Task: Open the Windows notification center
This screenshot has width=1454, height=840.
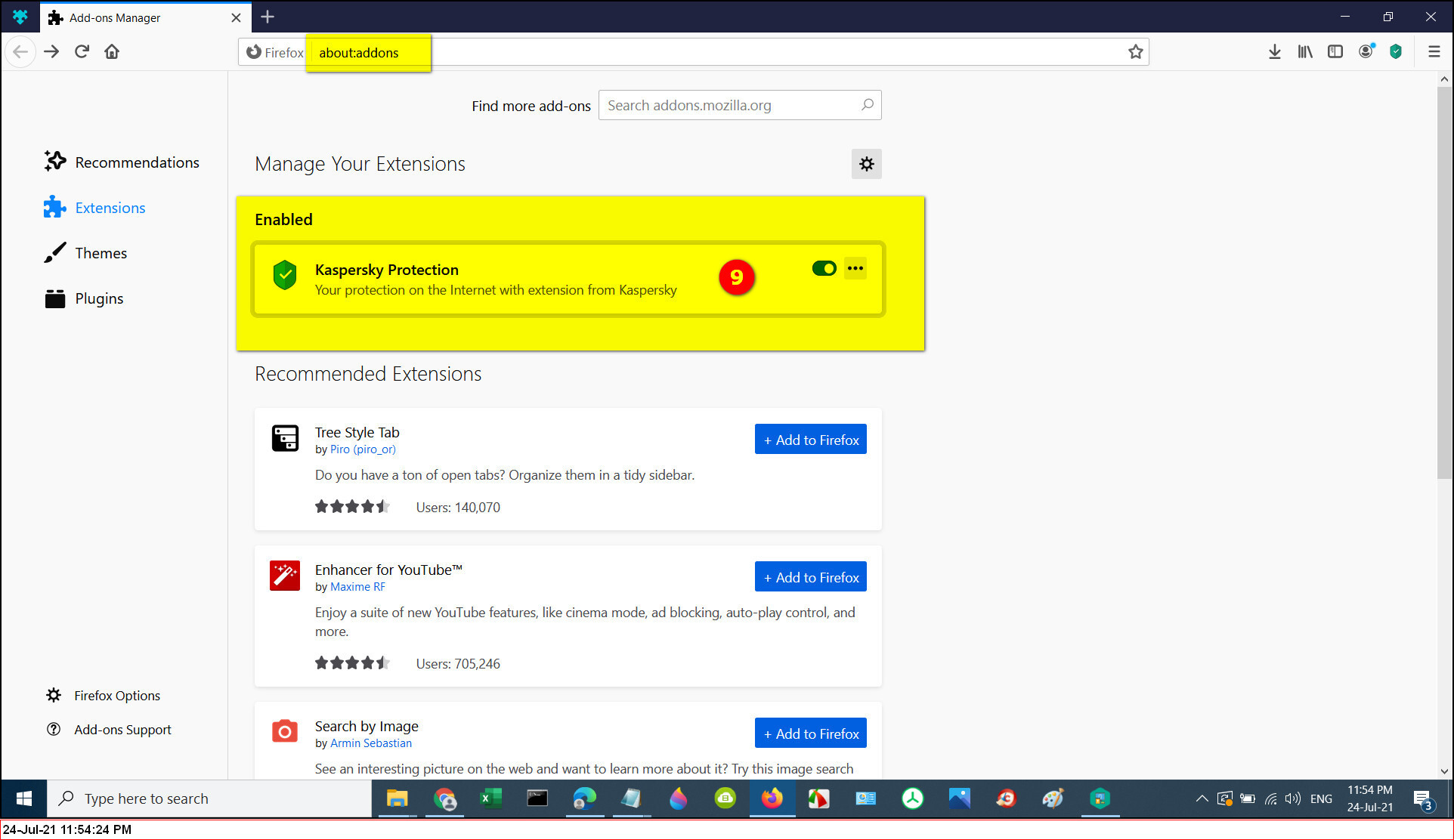Action: pyautogui.click(x=1423, y=799)
